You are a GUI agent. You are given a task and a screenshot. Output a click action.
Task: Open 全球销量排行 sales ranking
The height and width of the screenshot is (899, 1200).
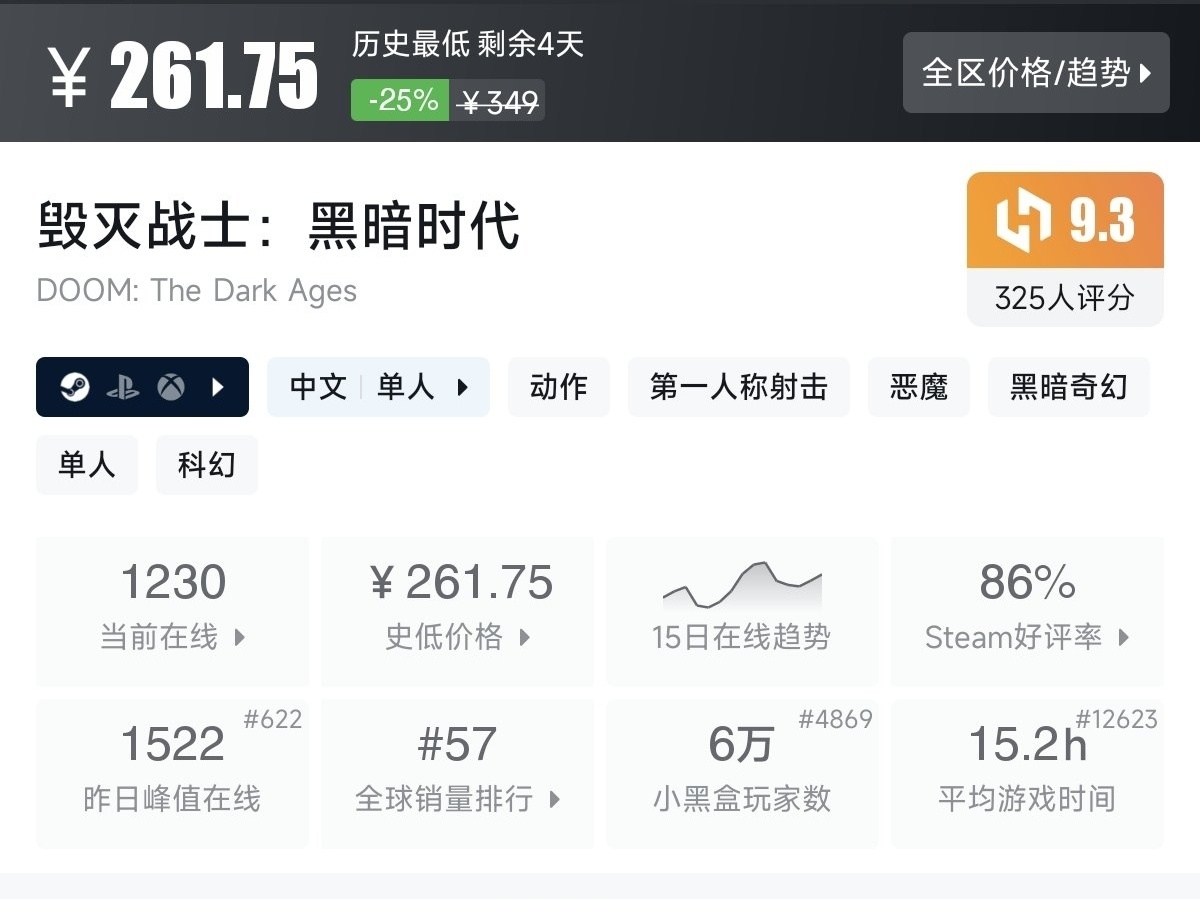click(x=457, y=773)
